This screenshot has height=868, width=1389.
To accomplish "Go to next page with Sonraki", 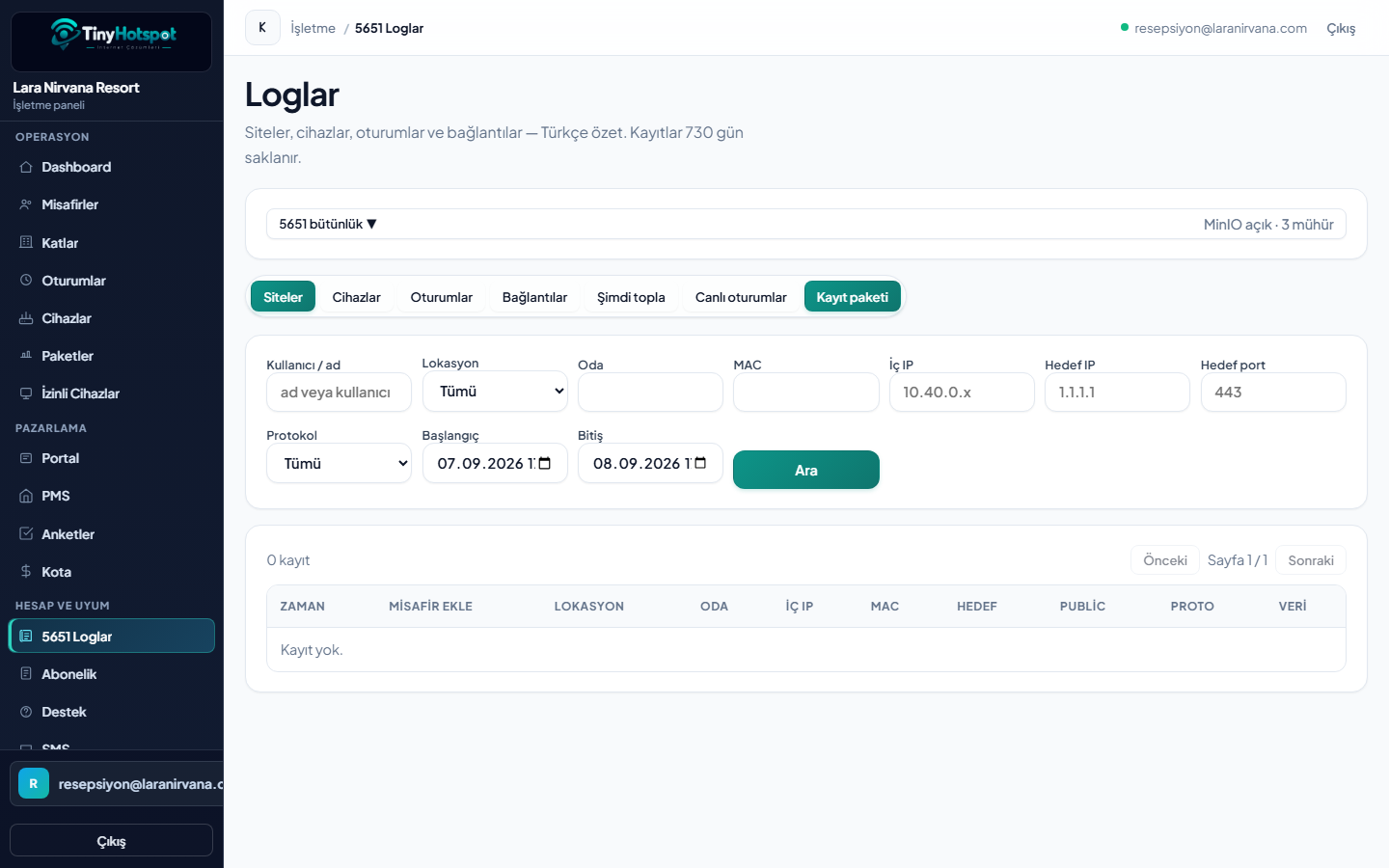I will click(x=1311, y=560).
